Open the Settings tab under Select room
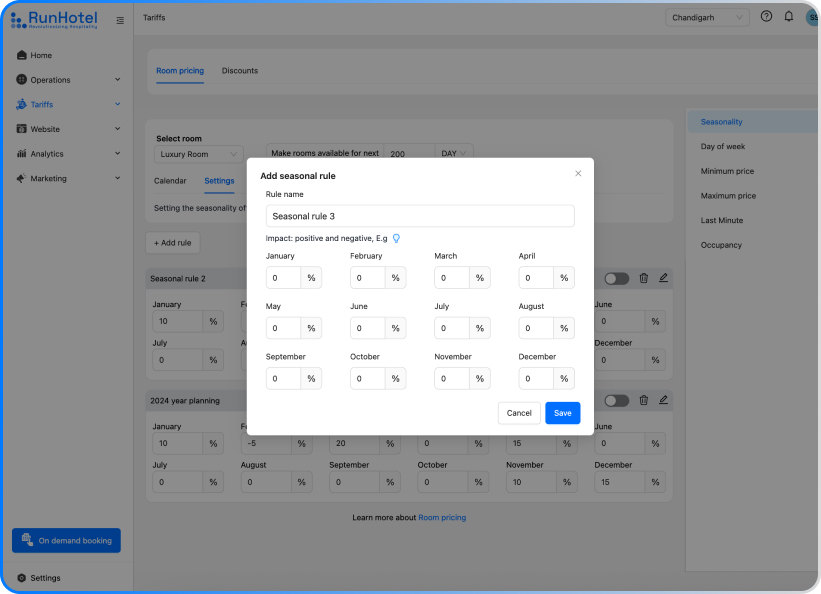Image resolution: width=821 pixels, height=594 pixels. click(x=219, y=181)
